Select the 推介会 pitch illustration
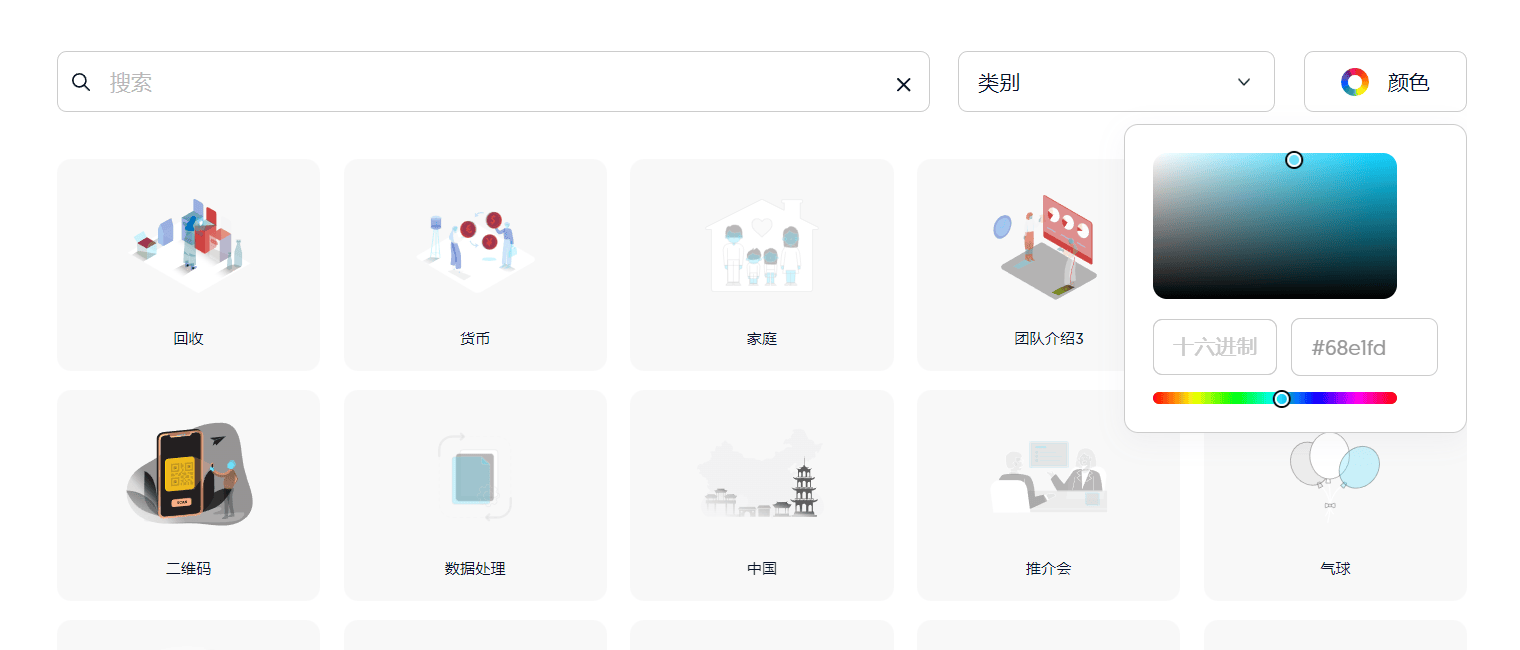The width and height of the screenshot is (1520, 650). coord(1047,494)
